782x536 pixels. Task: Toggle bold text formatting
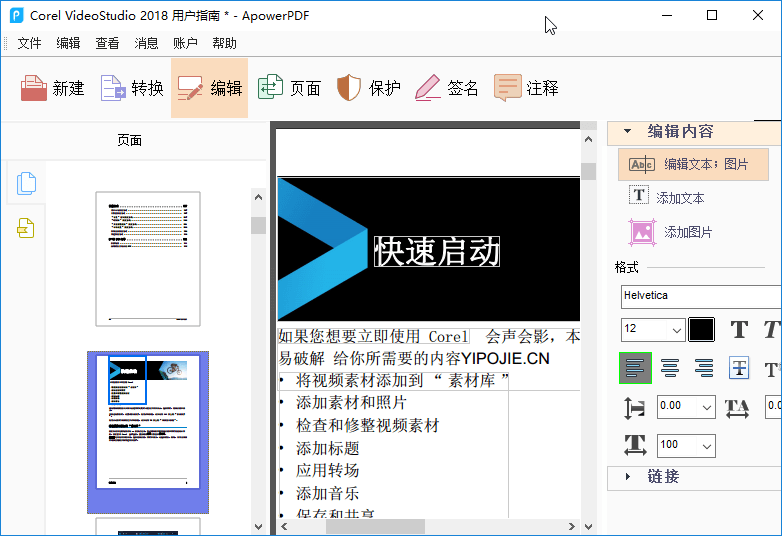coord(739,329)
